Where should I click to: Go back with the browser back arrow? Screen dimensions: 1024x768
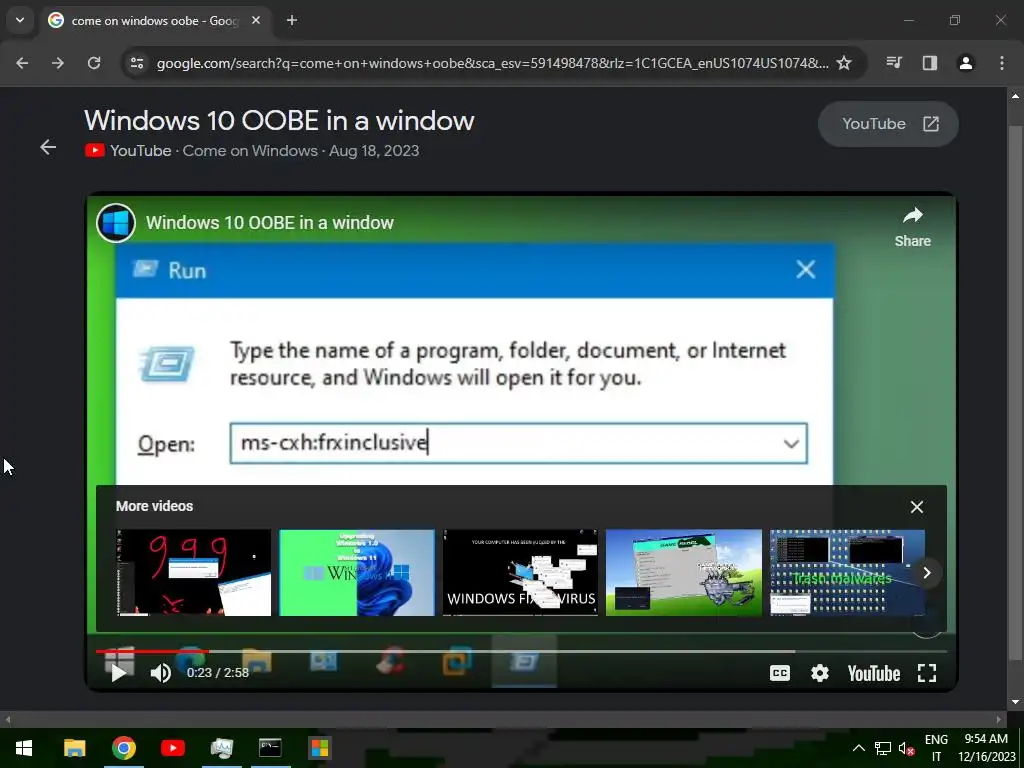tap(22, 63)
